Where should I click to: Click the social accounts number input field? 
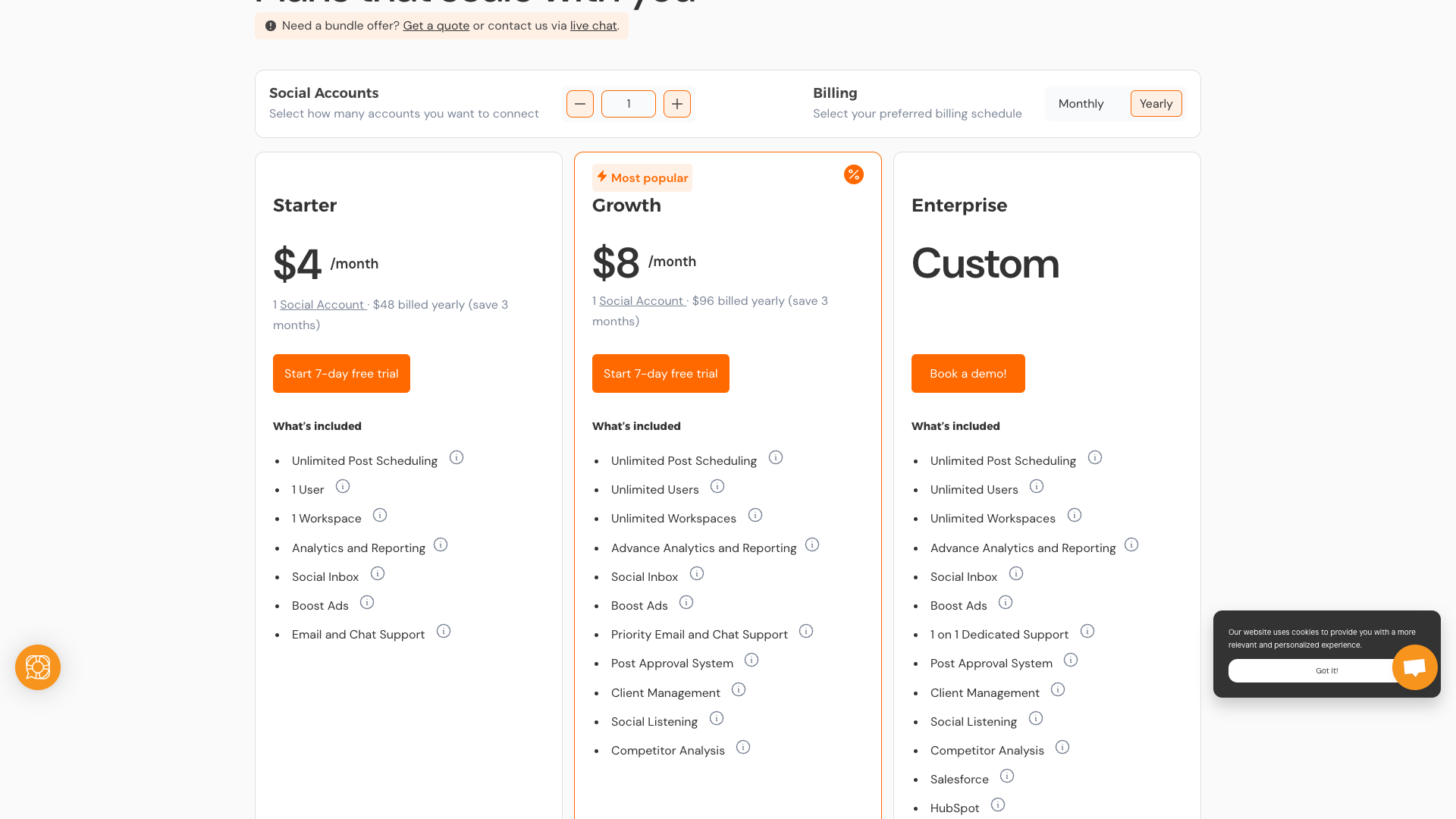coord(628,104)
